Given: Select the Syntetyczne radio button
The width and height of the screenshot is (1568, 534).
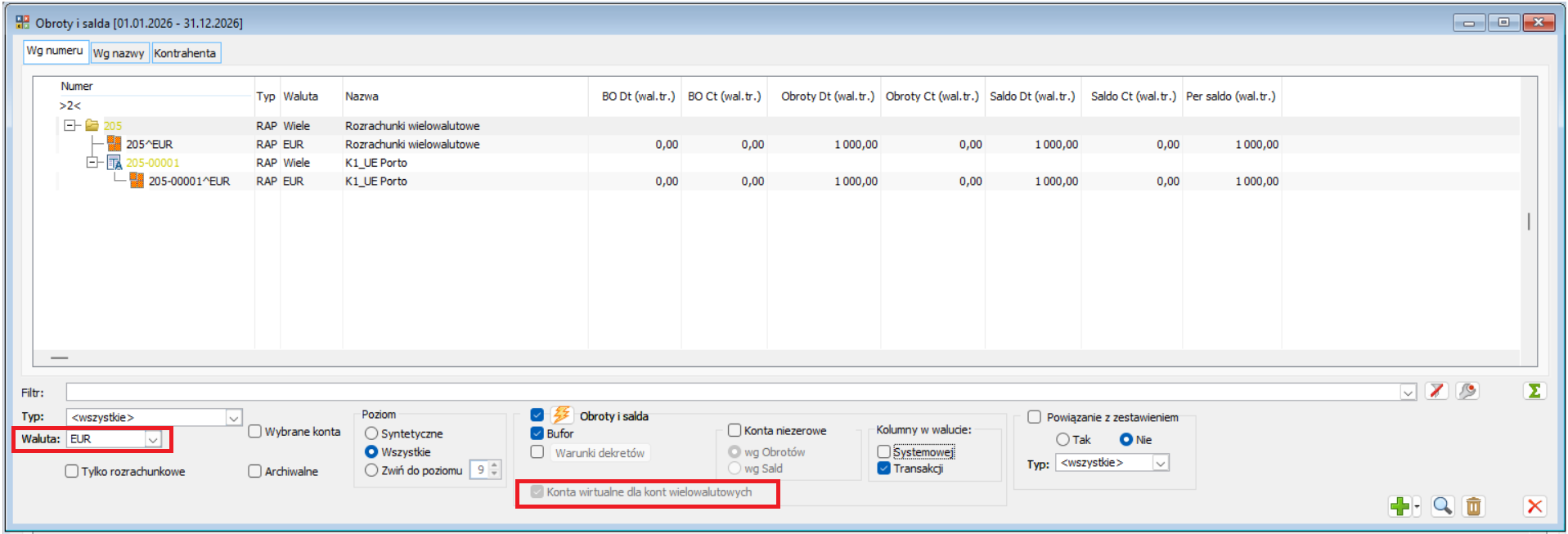Looking at the screenshot, I should 371,433.
